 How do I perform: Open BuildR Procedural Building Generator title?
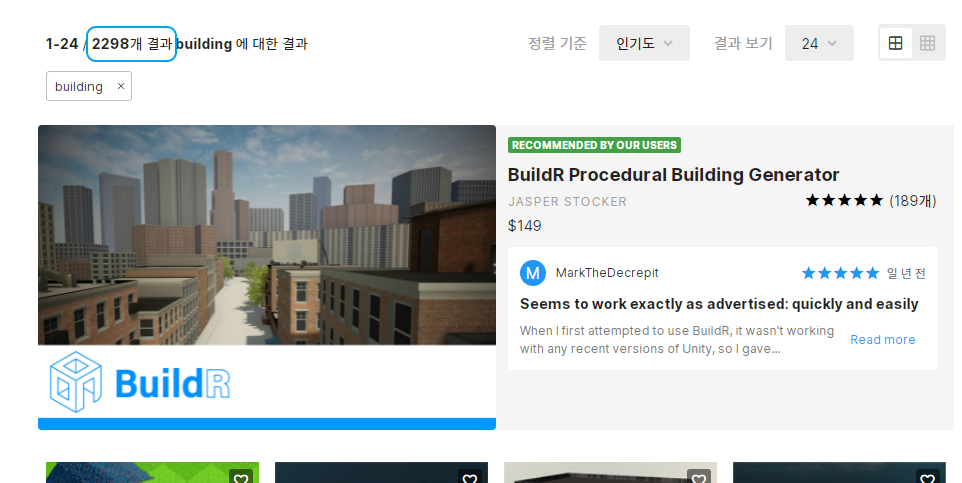[x=673, y=175]
